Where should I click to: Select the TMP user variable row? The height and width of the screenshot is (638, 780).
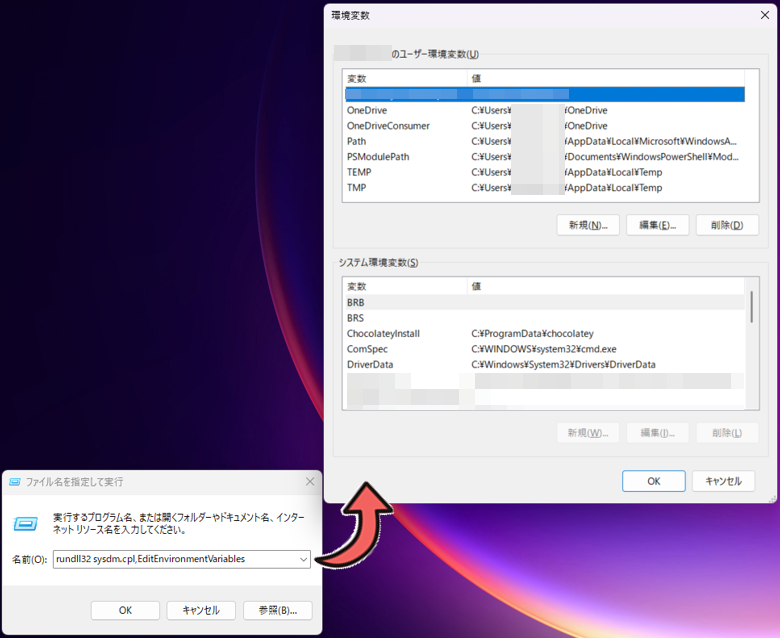(545, 187)
